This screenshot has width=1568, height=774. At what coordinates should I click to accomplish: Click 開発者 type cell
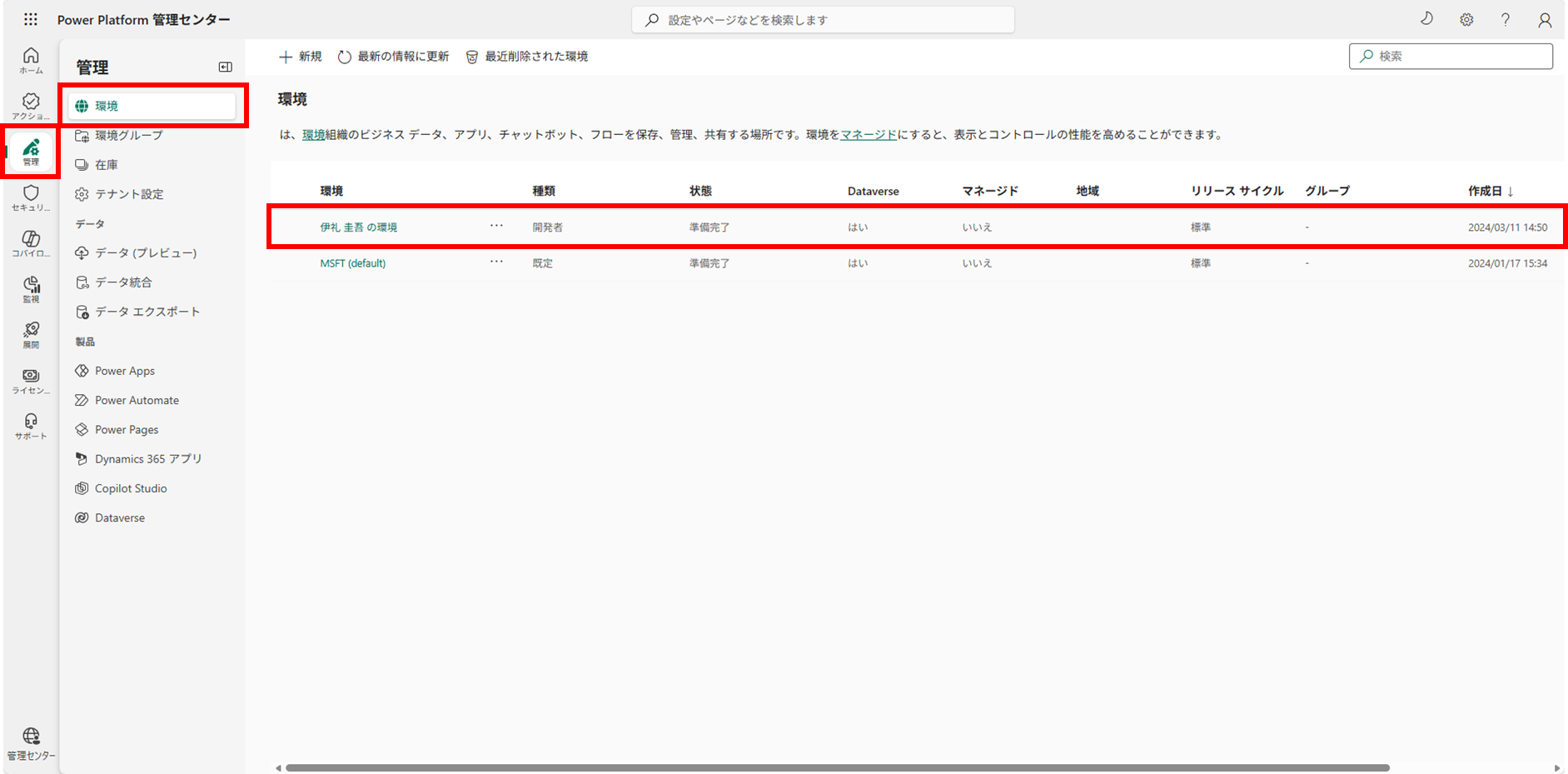548,227
